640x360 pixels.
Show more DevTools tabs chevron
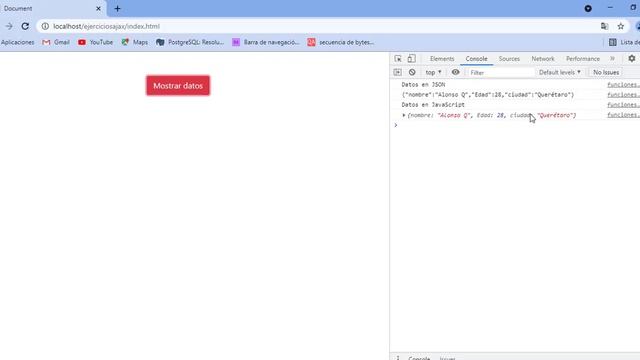pyautogui.click(x=613, y=59)
